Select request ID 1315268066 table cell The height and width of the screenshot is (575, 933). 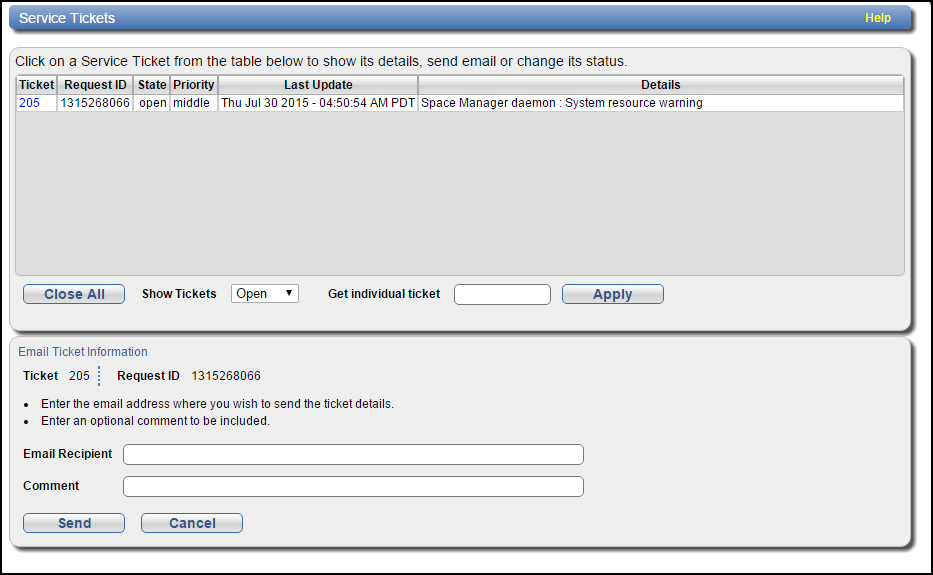click(95, 103)
